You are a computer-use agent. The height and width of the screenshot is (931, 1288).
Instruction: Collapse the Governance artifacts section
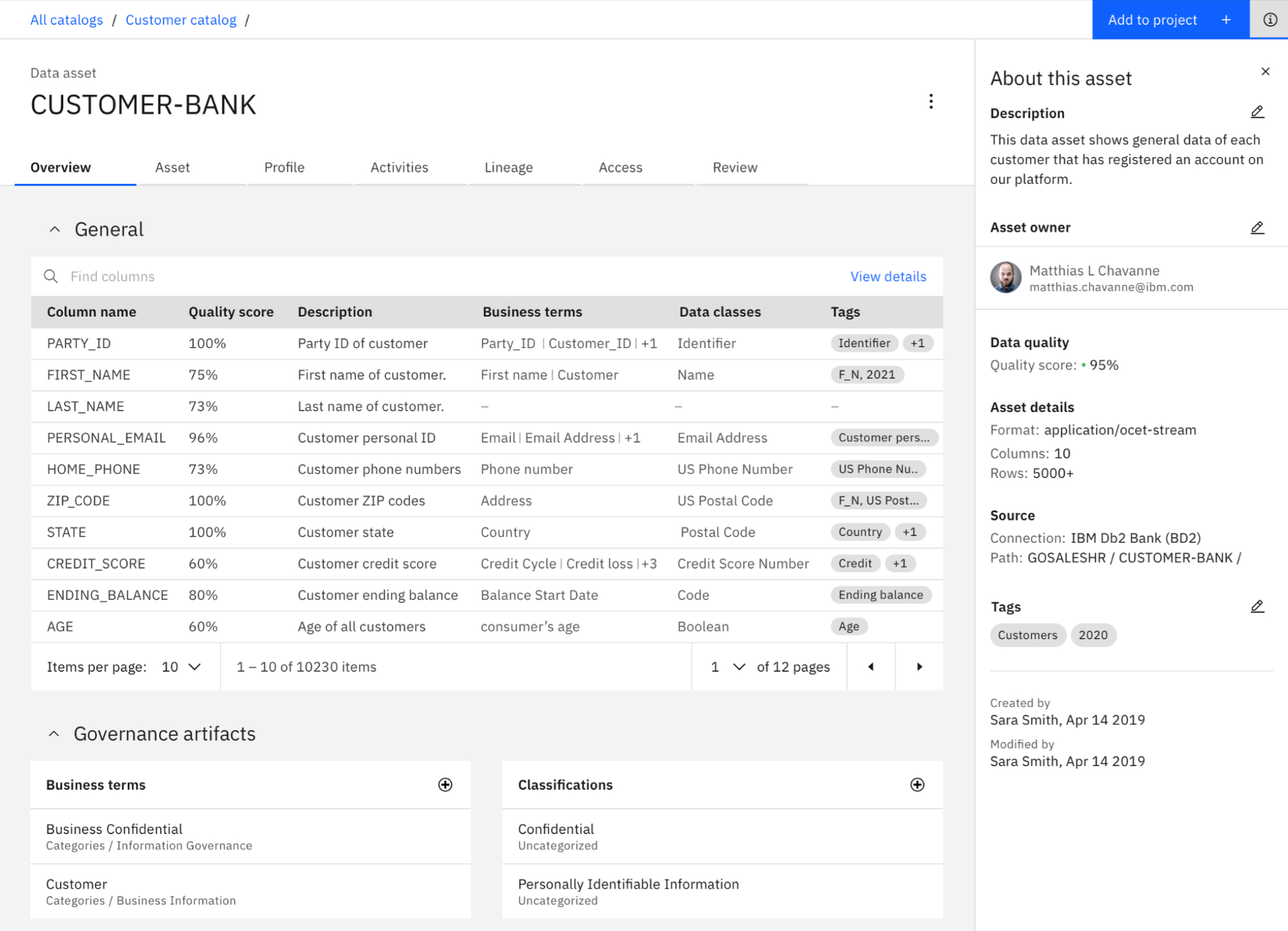[54, 733]
